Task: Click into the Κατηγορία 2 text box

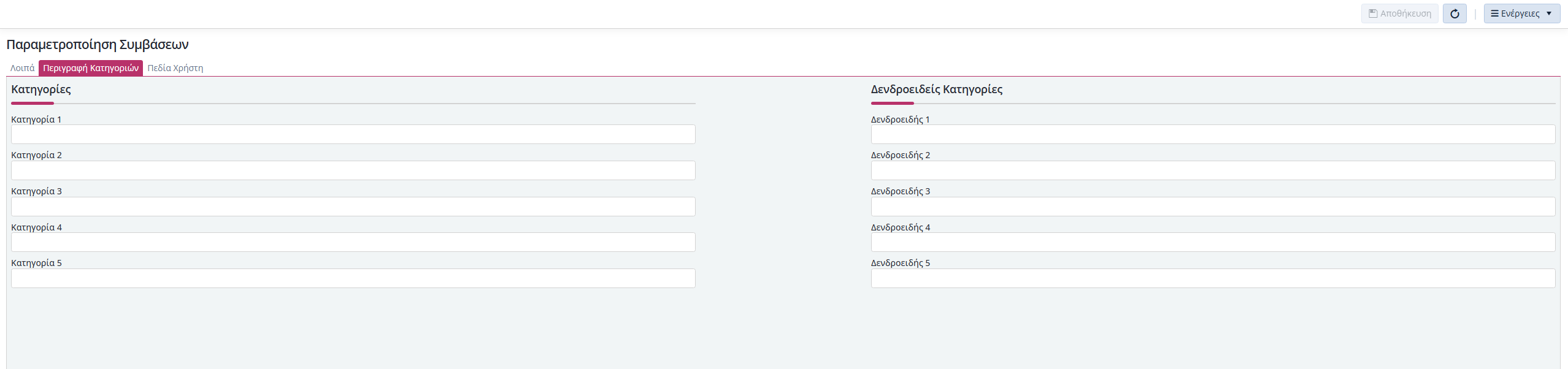Action: (353, 170)
